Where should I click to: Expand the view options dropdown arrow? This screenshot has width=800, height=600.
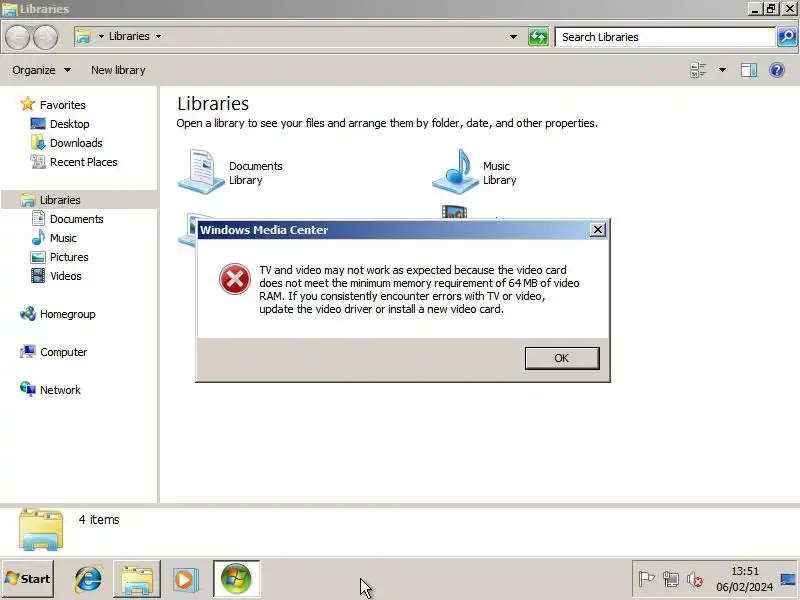(722, 70)
